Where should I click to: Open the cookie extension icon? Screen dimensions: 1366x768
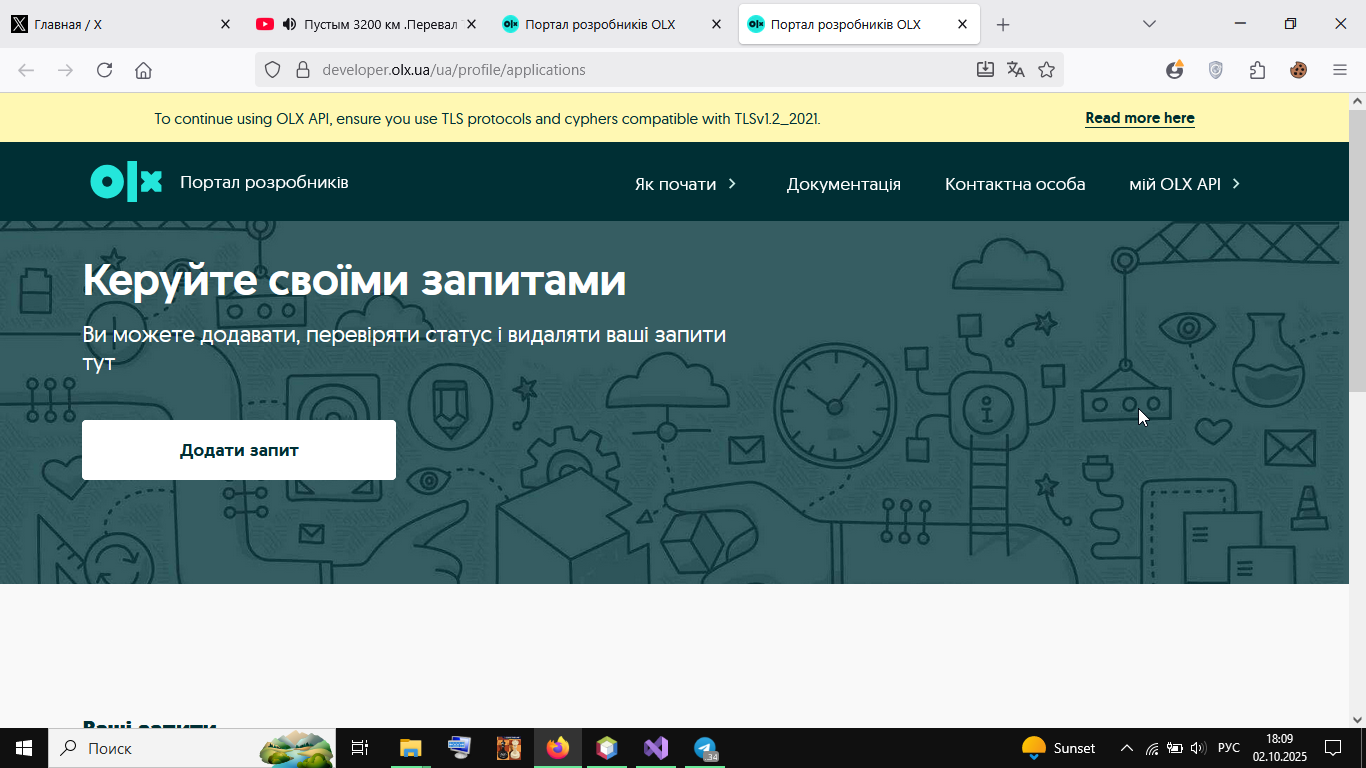tap(1298, 70)
